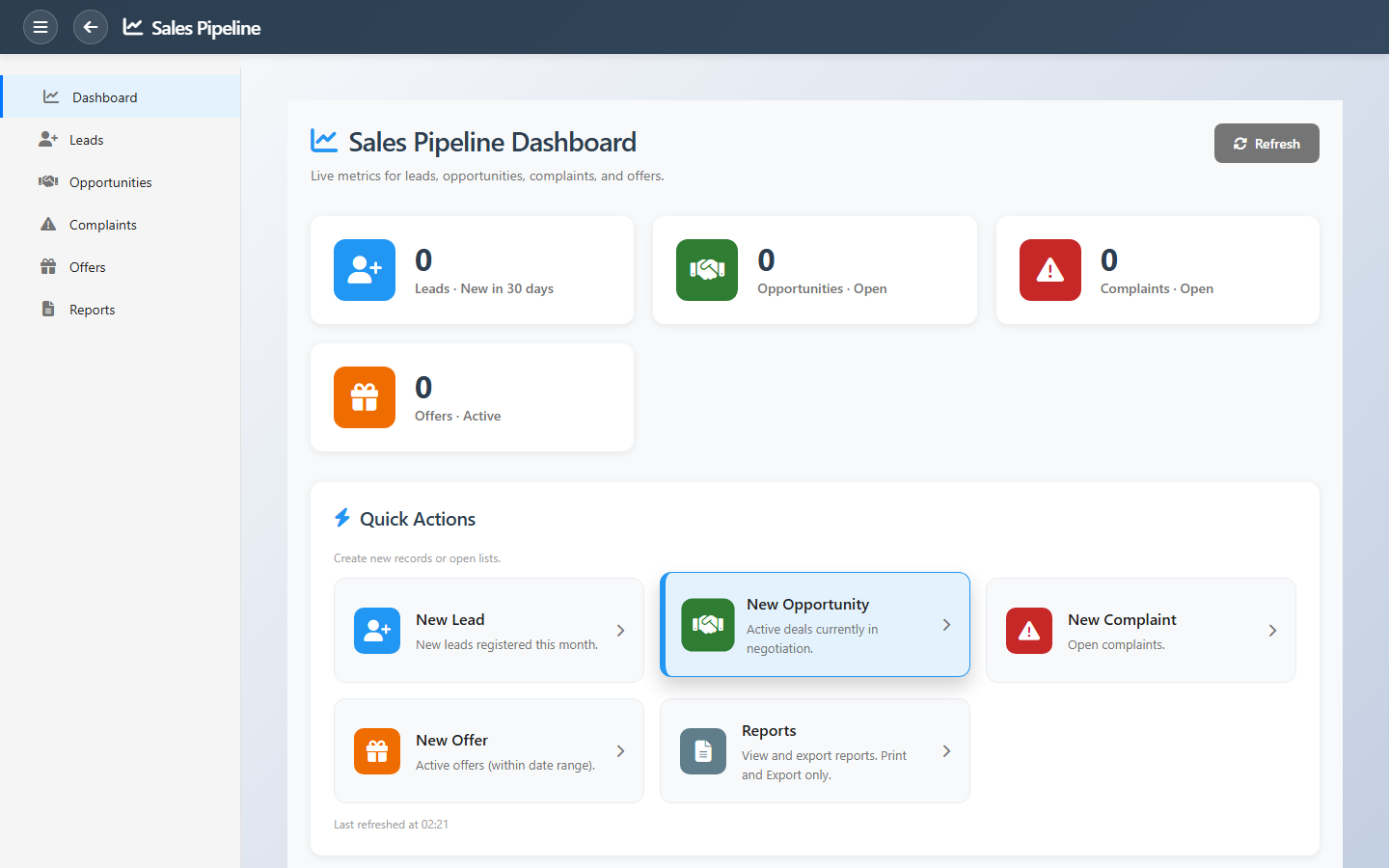This screenshot has height=868, width=1389.
Task: Select Complaints from the sidebar
Action: click(102, 225)
